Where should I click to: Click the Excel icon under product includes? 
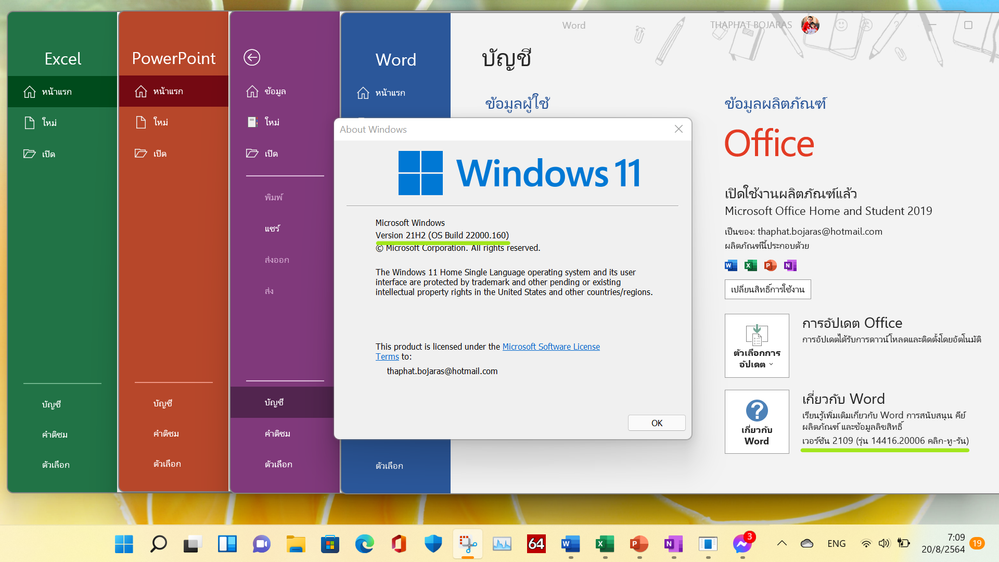[x=751, y=265]
